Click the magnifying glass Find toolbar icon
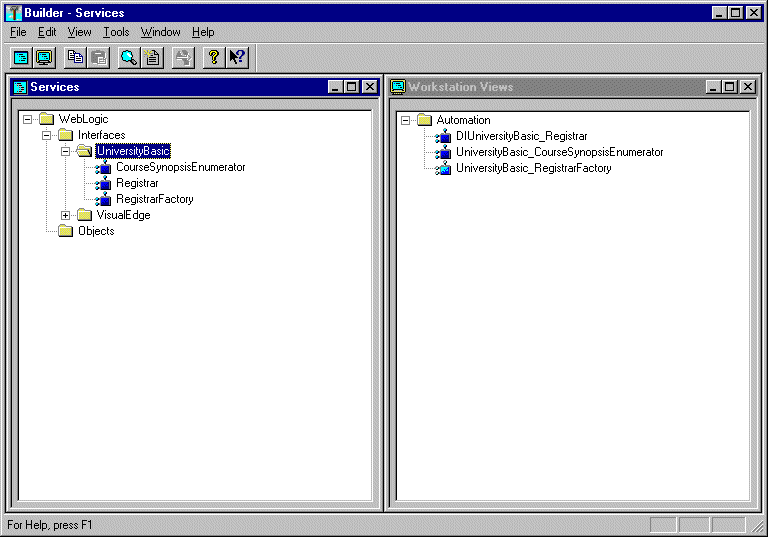The width and height of the screenshot is (768, 537). (x=129, y=58)
